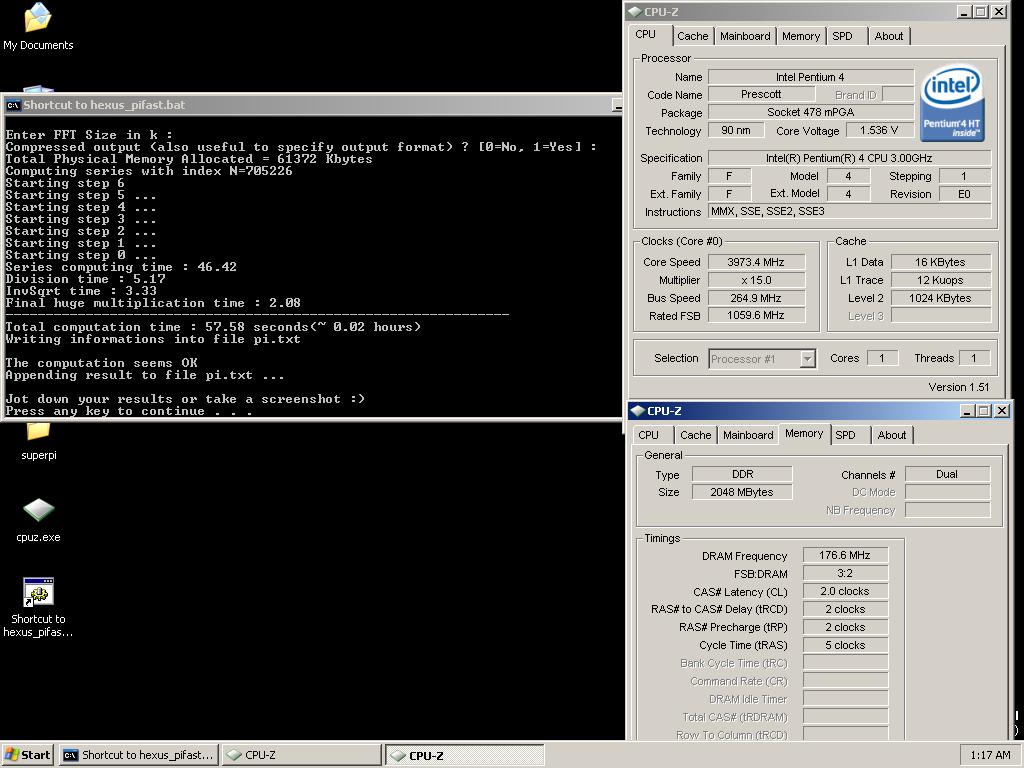Open Shortcut to hexus_pifast desktop icon
This screenshot has height=768, width=1024.
pyautogui.click(x=39, y=607)
